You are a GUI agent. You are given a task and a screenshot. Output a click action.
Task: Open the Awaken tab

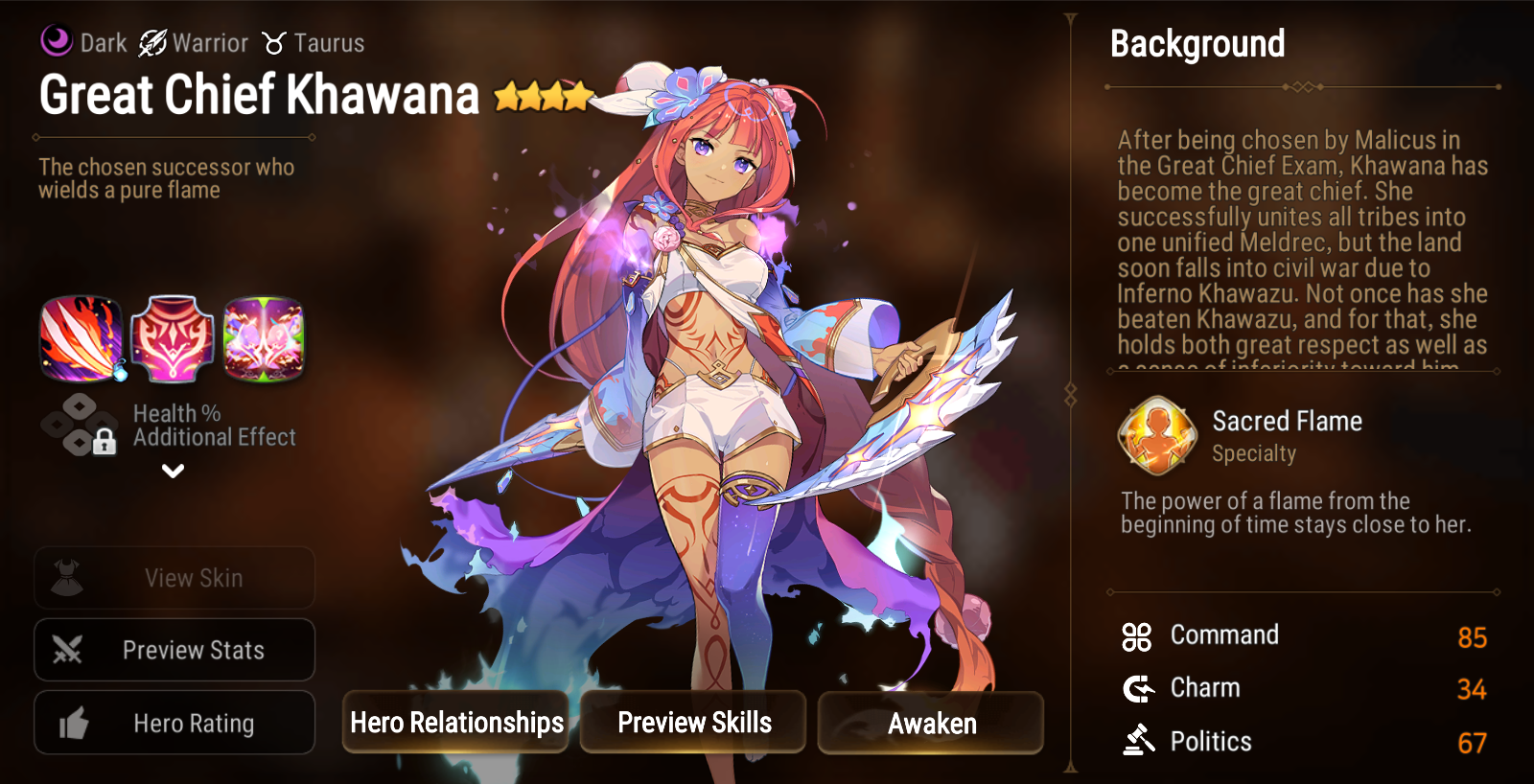931,723
